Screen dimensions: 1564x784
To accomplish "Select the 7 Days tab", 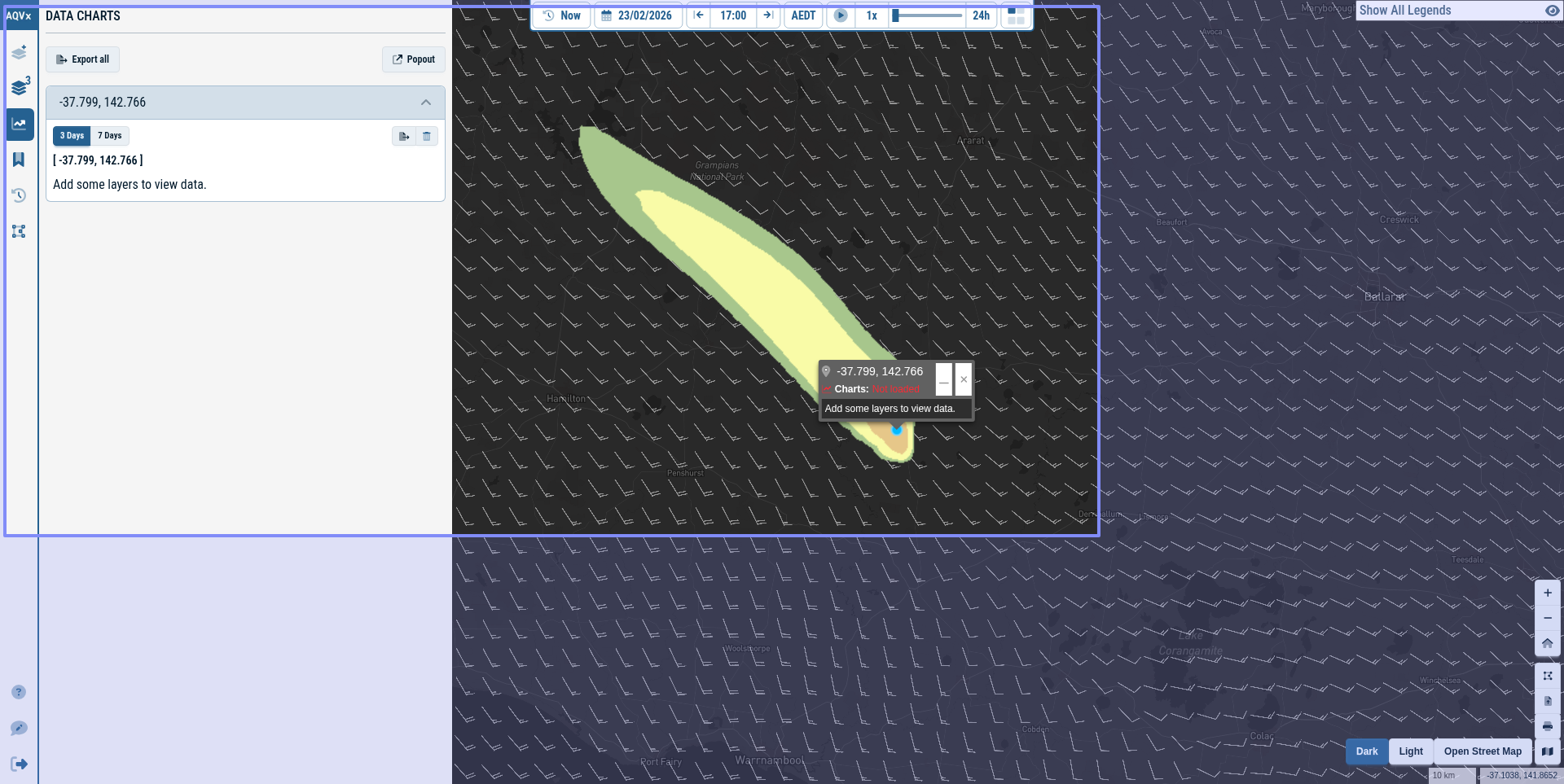I will click(x=110, y=136).
